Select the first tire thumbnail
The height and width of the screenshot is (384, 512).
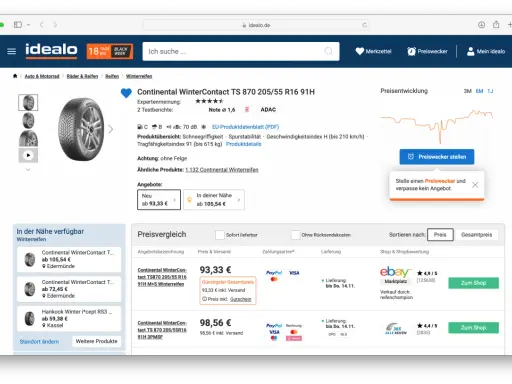pyautogui.click(x=28, y=103)
